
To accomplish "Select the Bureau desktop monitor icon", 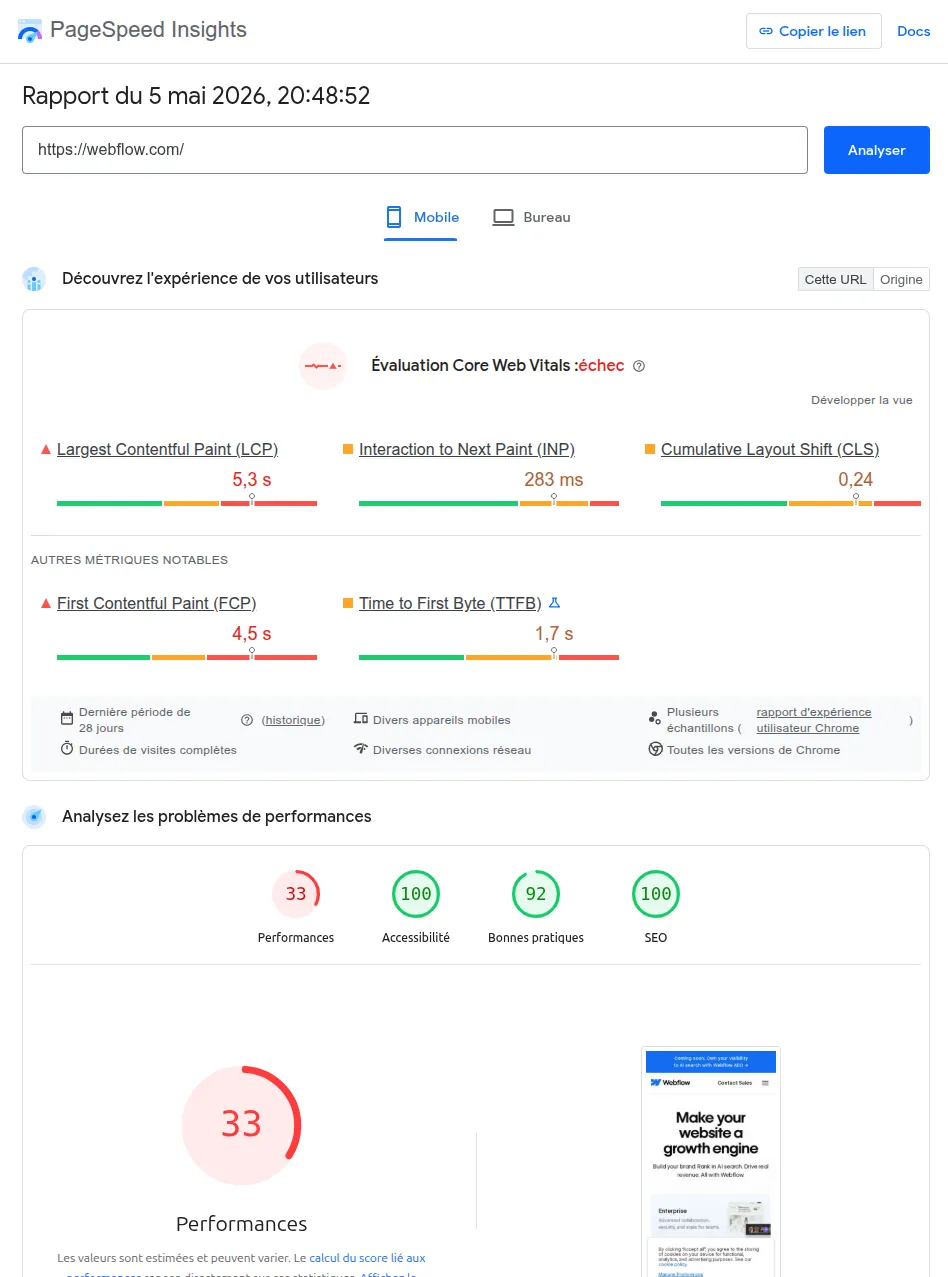I will (503, 217).
